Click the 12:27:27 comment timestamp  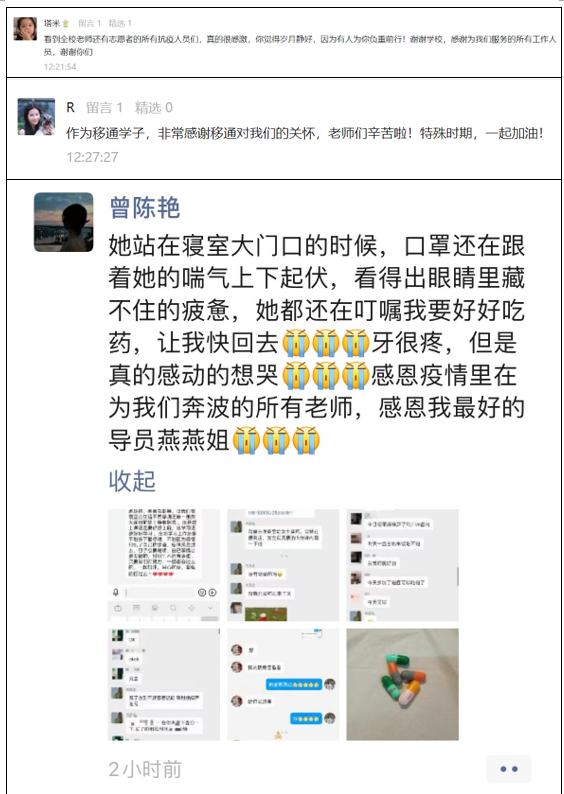click(92, 157)
